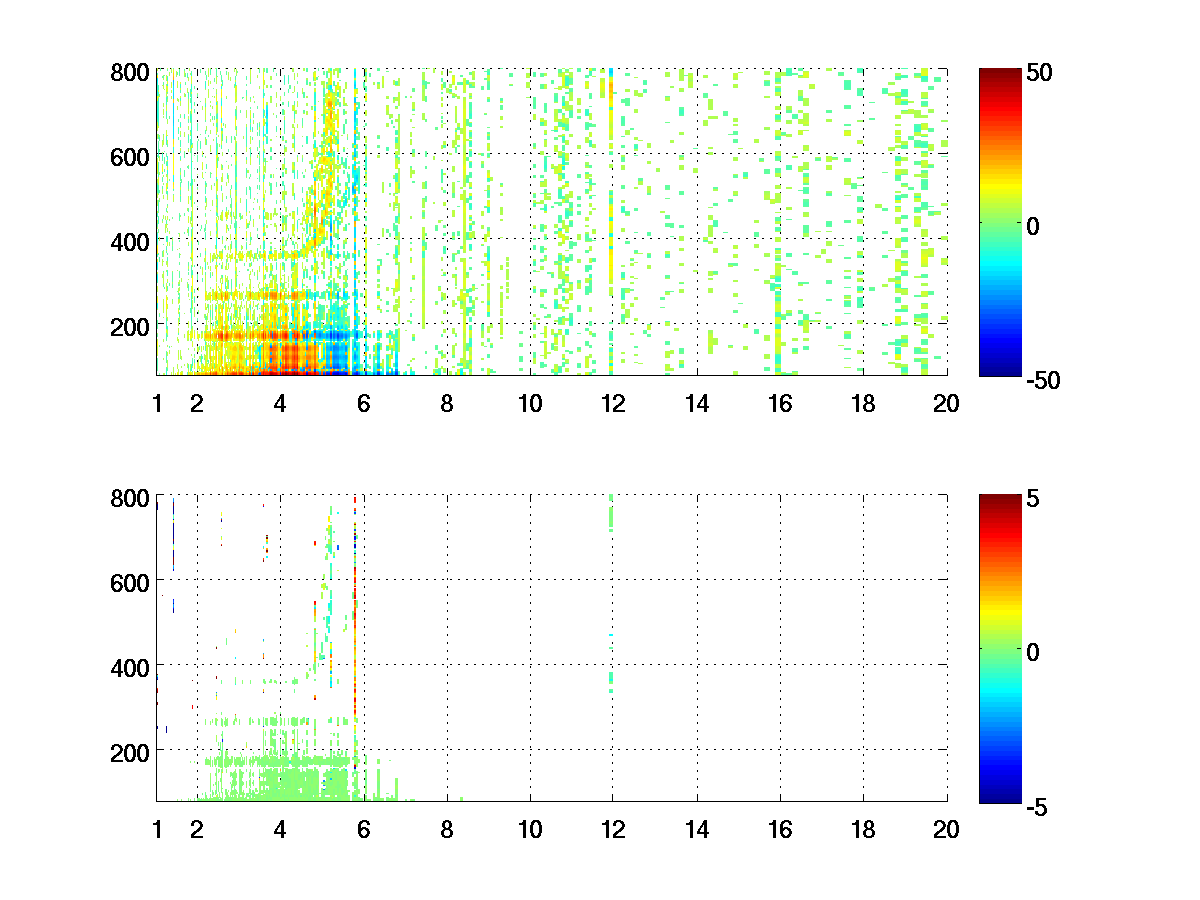The image size is (1200, 900).
Task: Click x-axis tick 20 of the ±50 plot
Action: pos(946,404)
